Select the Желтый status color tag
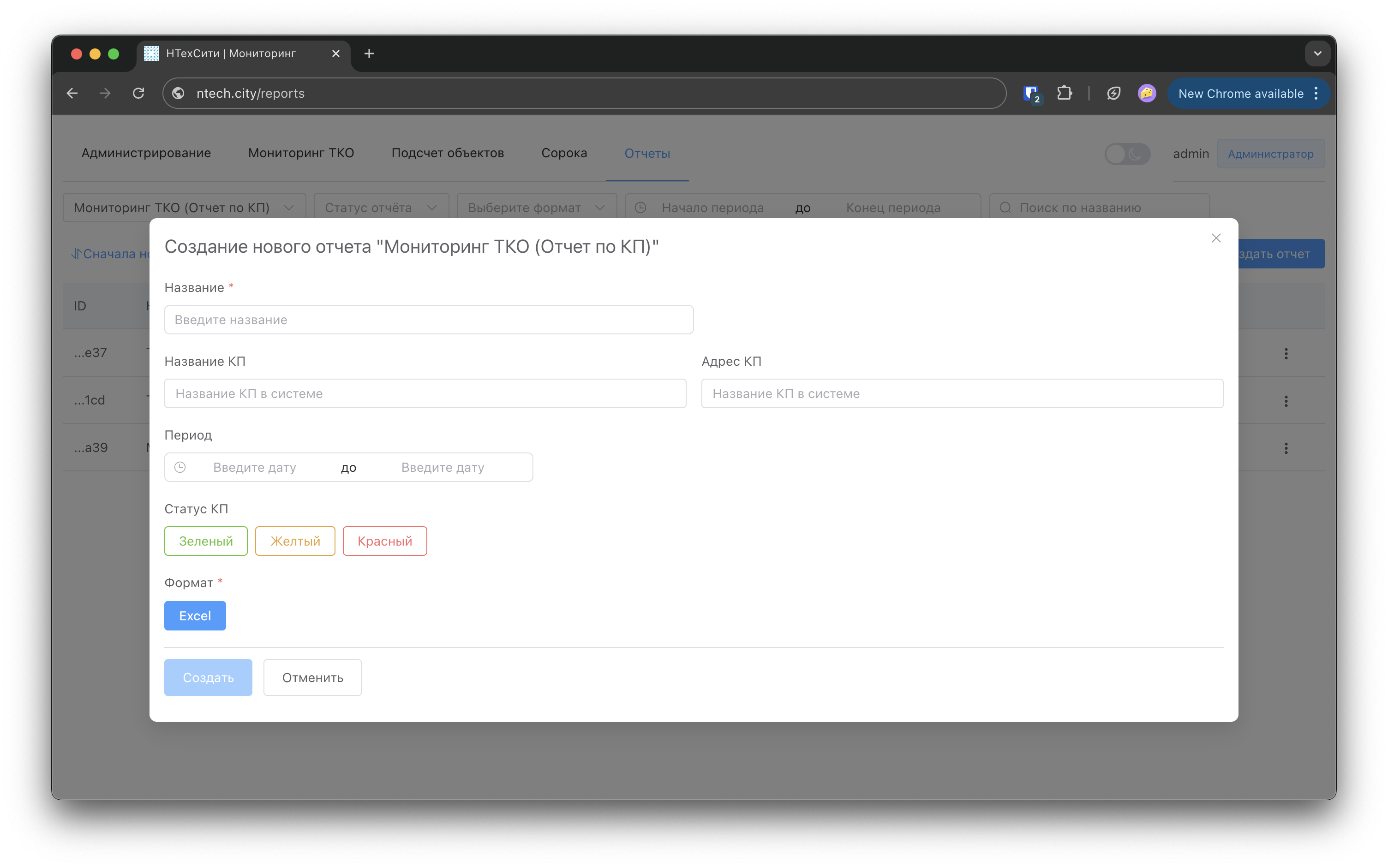 295,541
